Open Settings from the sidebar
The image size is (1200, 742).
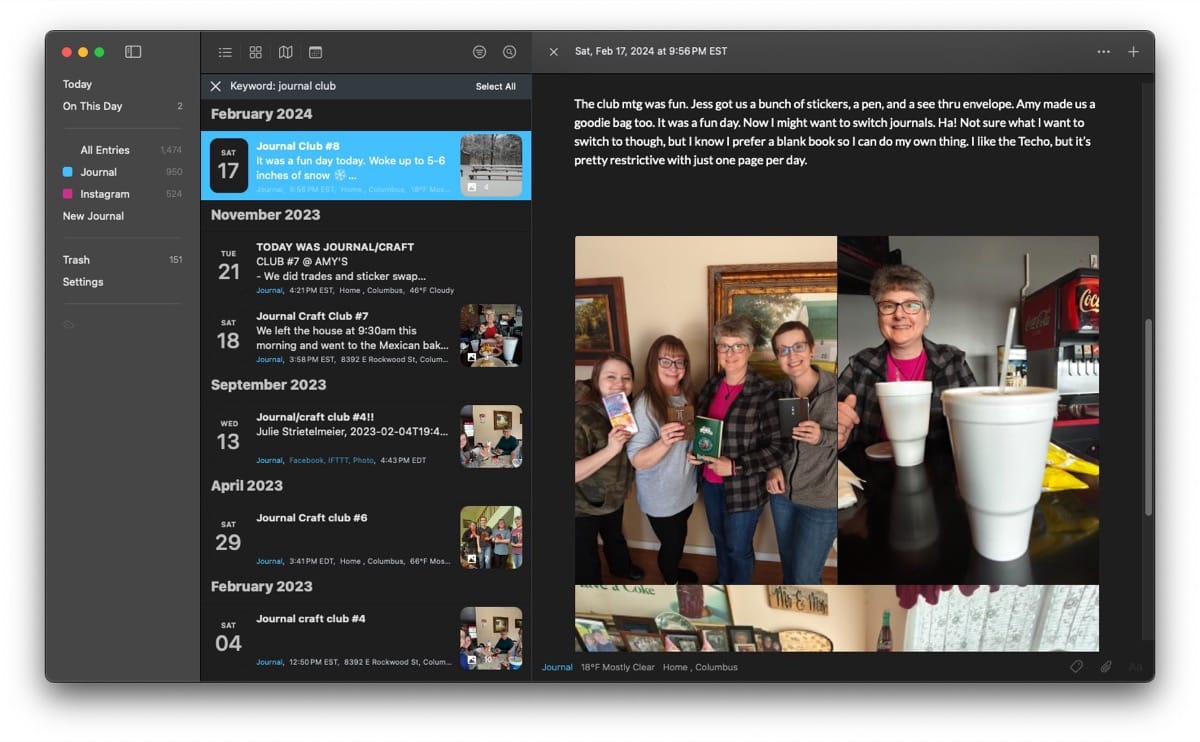(x=82, y=281)
